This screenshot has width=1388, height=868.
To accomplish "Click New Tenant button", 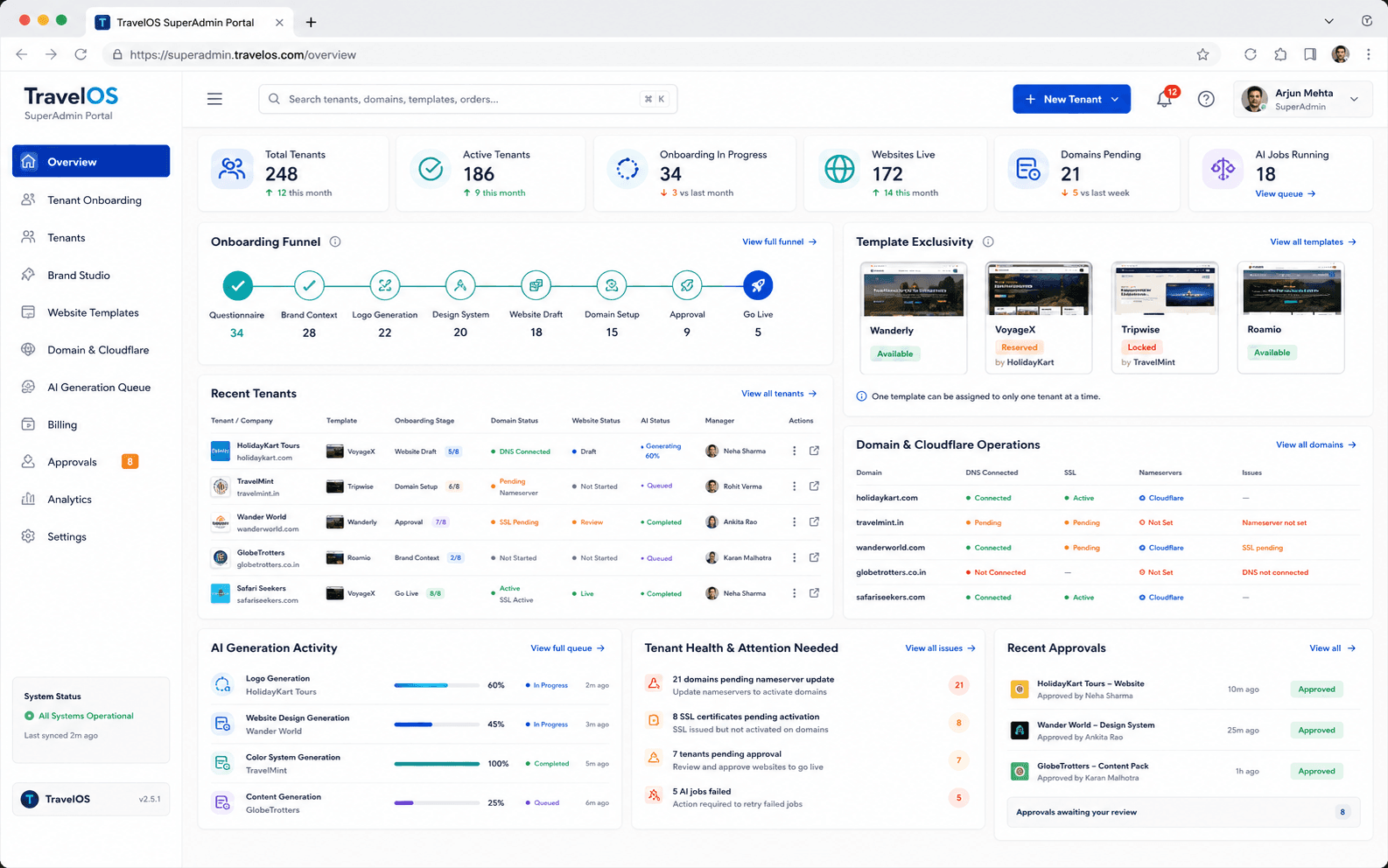I will pyautogui.click(x=1071, y=99).
